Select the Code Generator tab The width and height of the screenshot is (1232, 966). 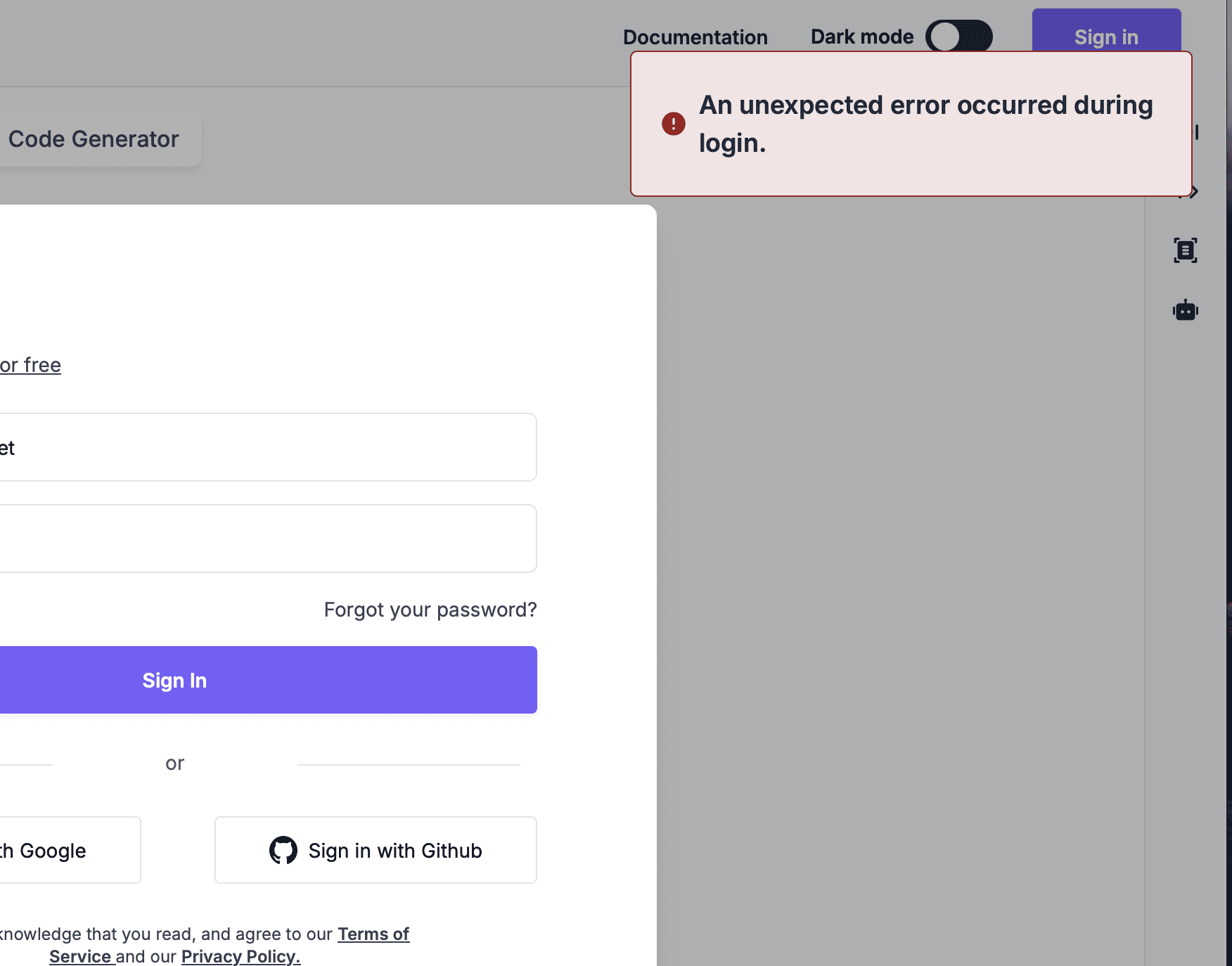[94, 139]
